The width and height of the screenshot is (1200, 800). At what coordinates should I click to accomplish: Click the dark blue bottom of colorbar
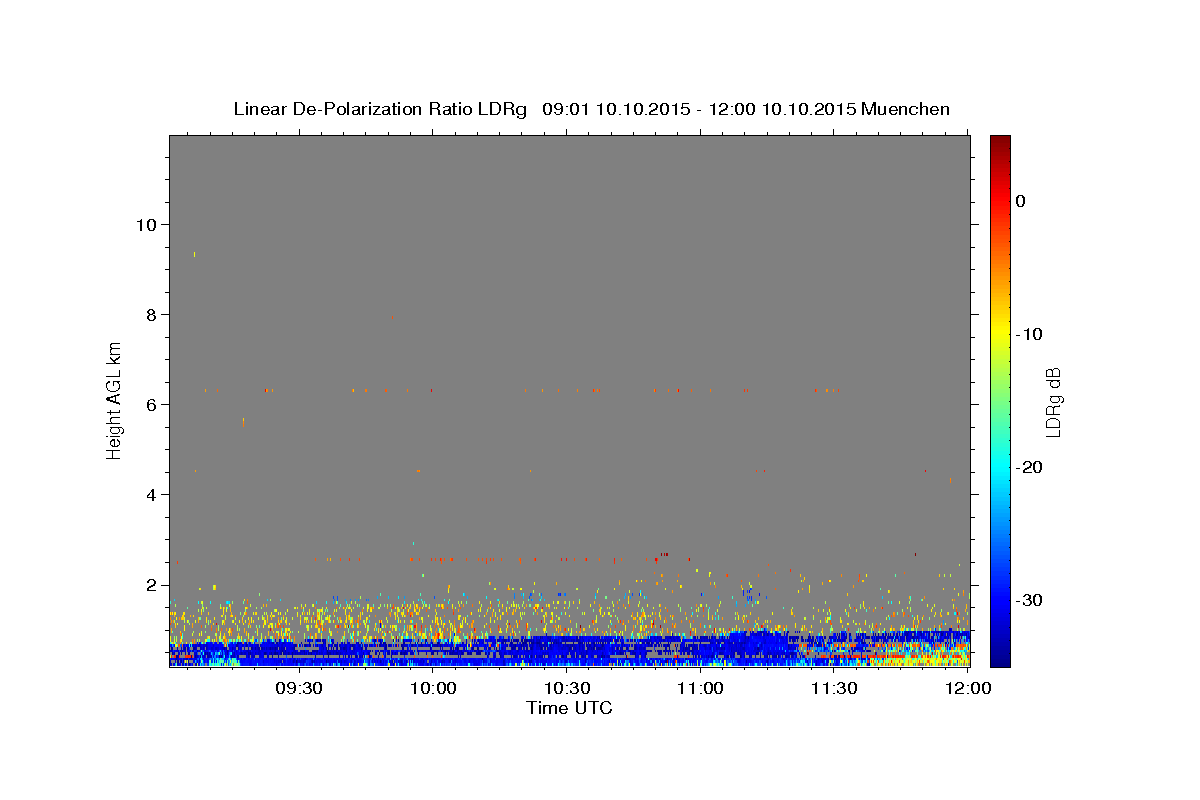1000,655
